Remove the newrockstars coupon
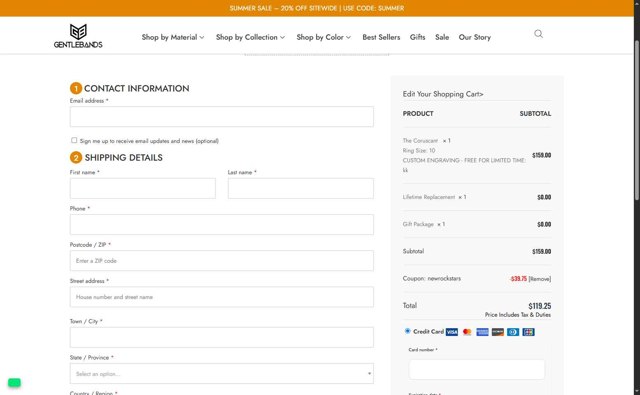The image size is (640, 395). click(540, 279)
